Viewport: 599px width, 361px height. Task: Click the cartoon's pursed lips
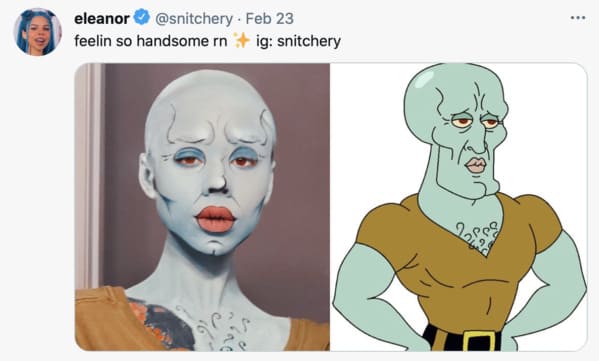[475, 165]
